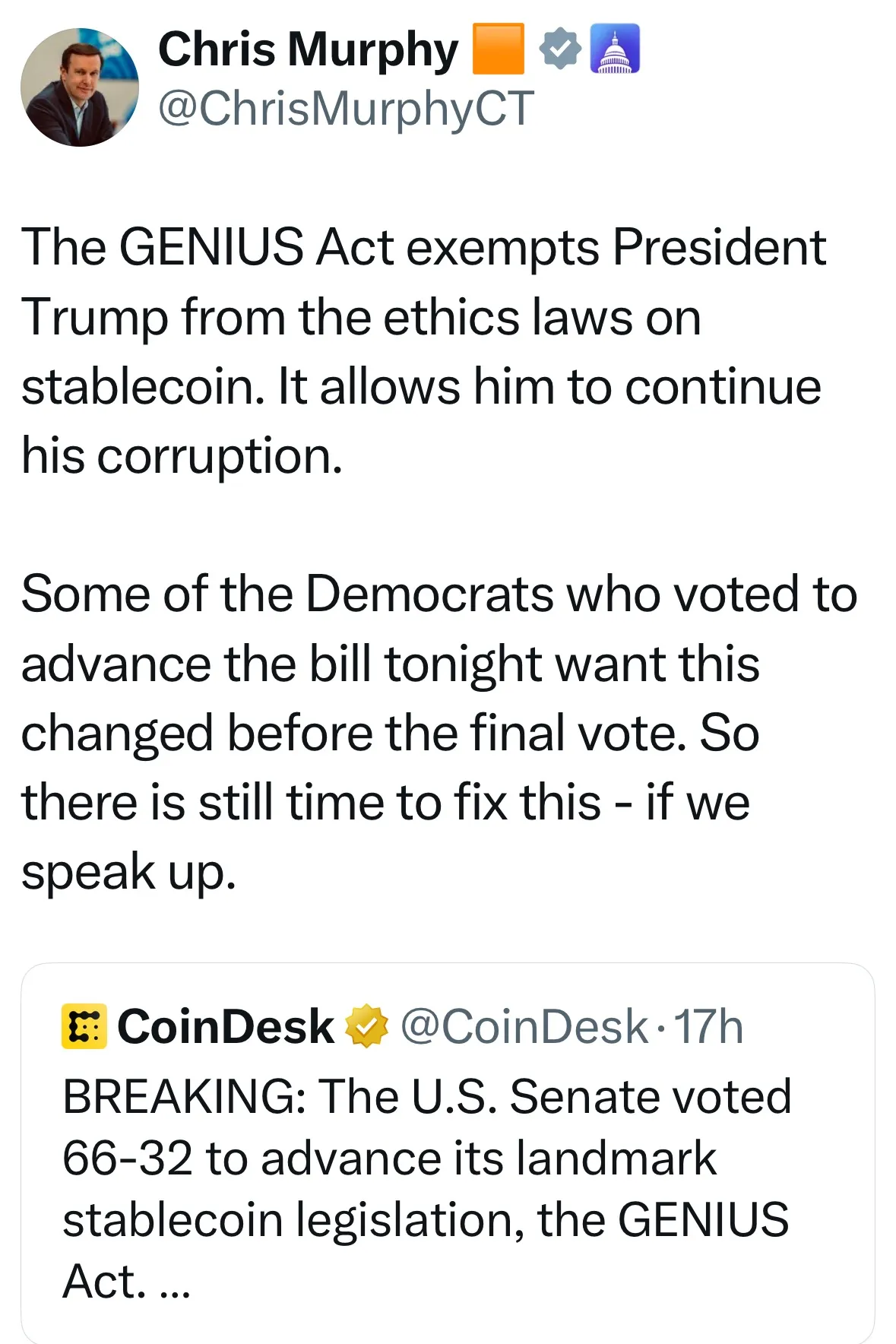Click the CoinDesk yellow logo avatar

(x=84, y=1027)
